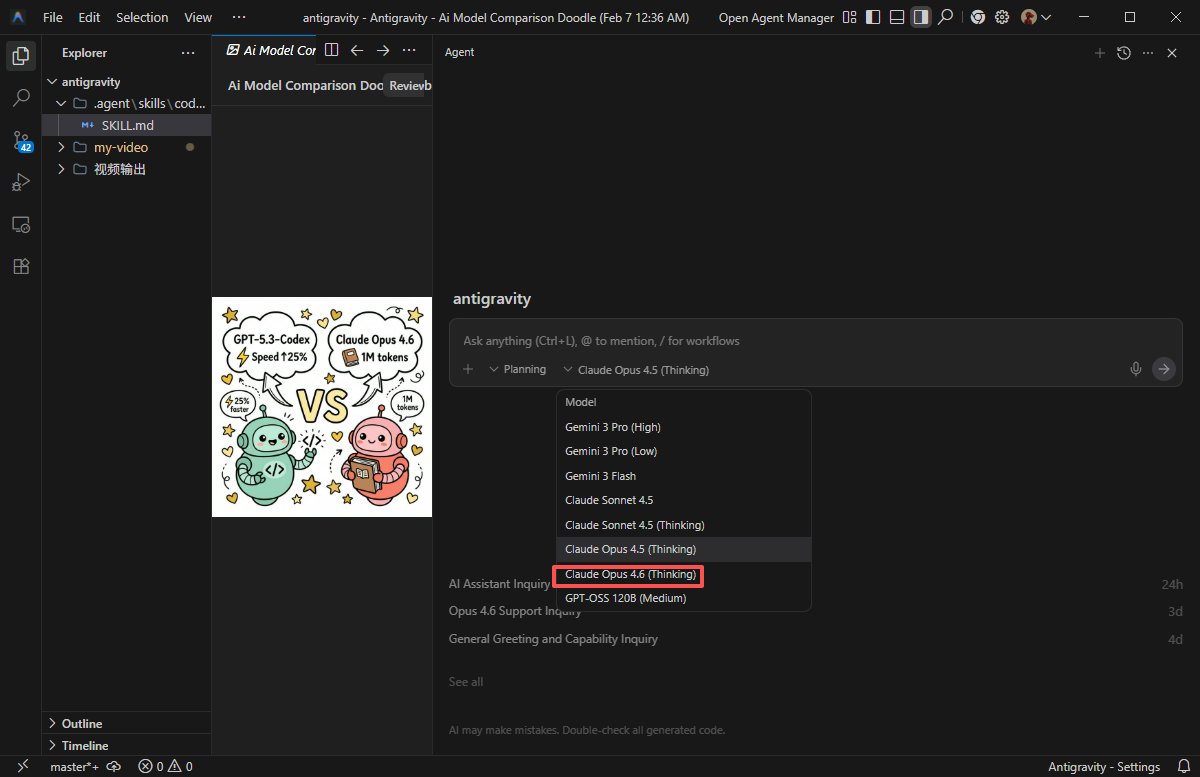
Task: Customize layout icon in title bar
Action: click(x=850, y=17)
